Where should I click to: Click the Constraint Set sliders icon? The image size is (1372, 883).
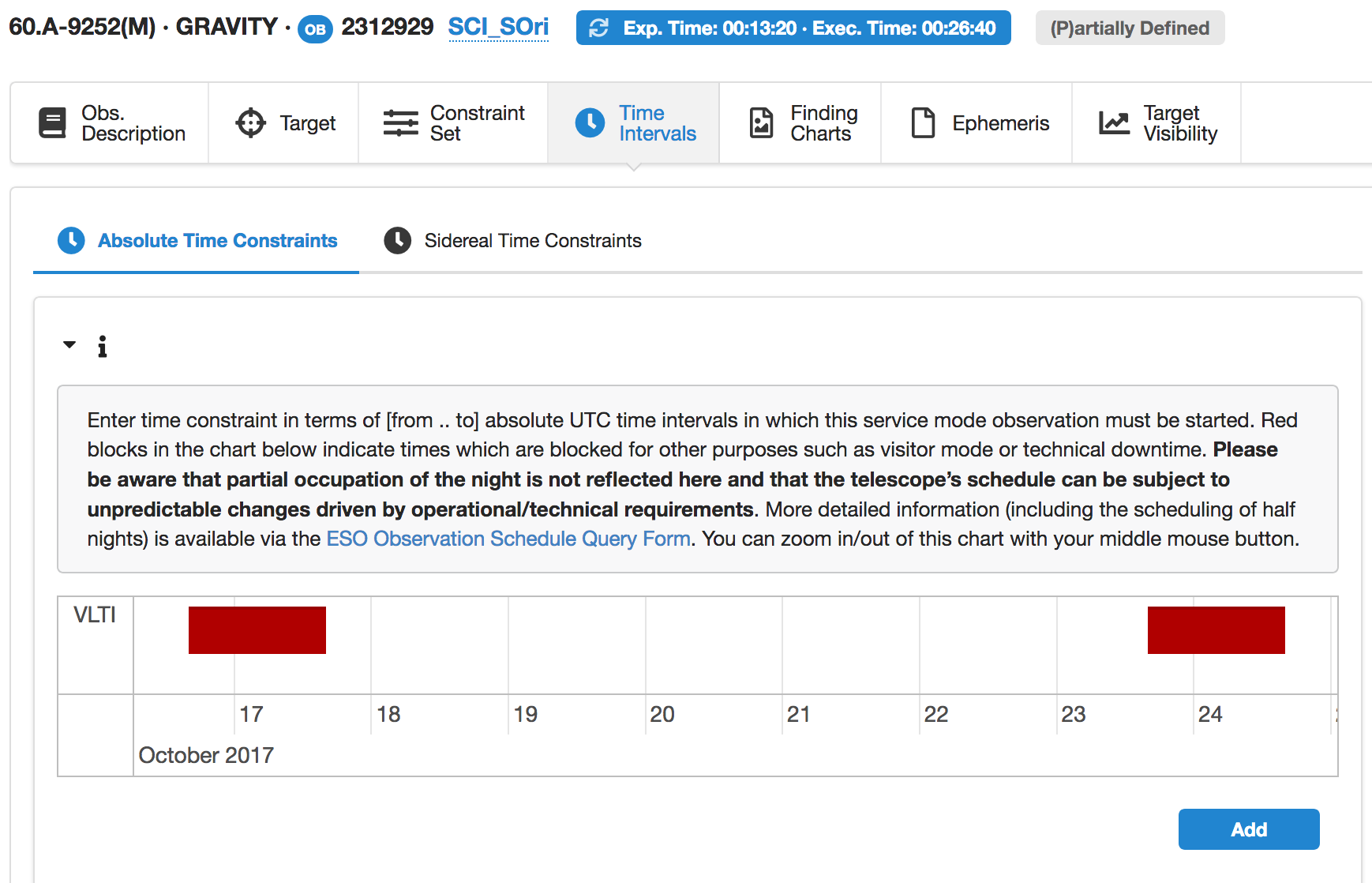[400, 123]
